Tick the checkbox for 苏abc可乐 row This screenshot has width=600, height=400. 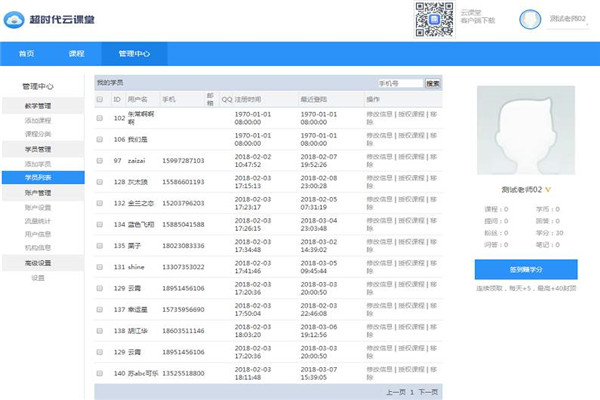click(x=100, y=373)
